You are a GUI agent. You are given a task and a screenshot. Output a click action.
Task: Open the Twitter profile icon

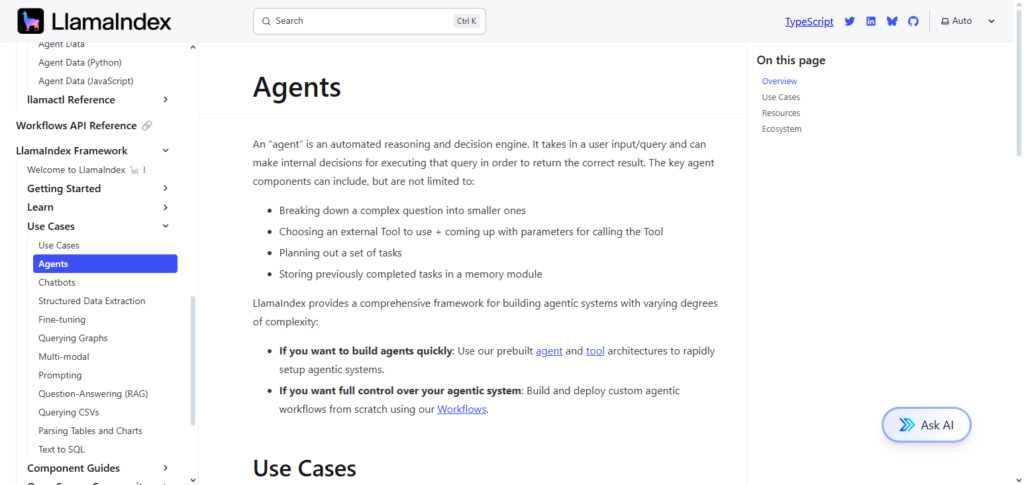[850, 21]
